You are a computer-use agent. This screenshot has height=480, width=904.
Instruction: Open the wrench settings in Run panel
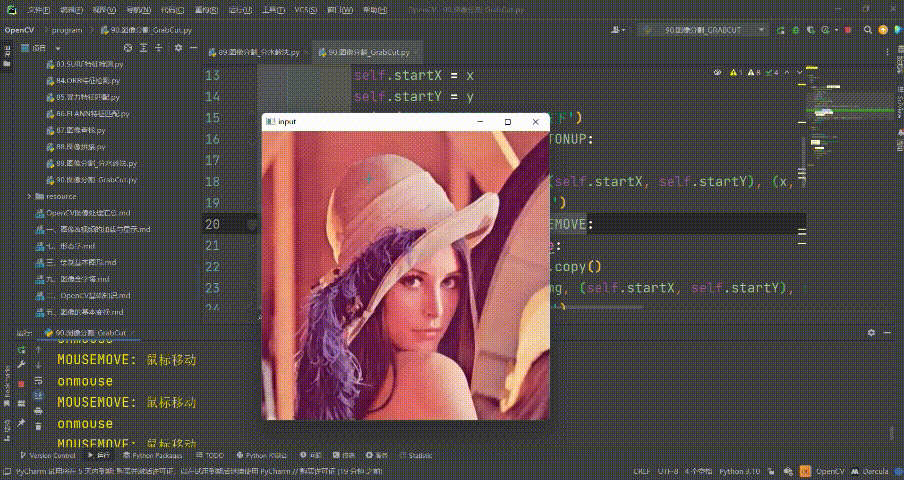click(x=21, y=364)
